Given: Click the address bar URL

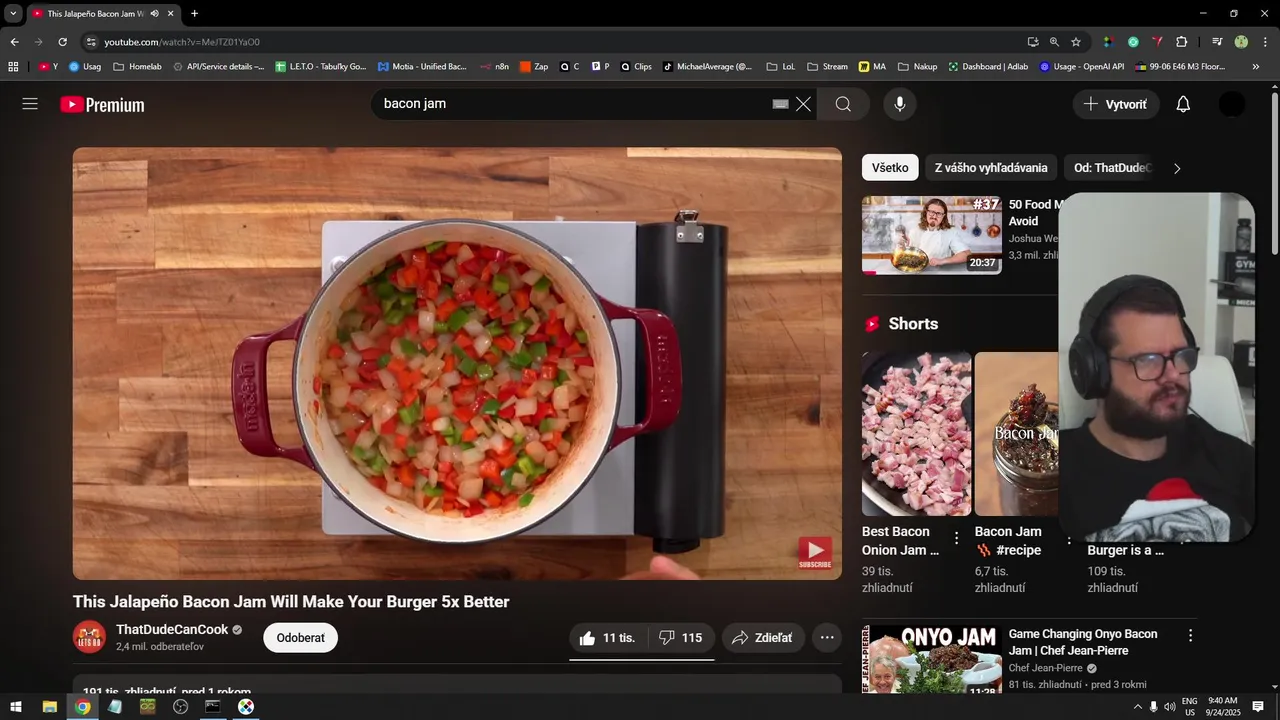Looking at the screenshot, I should point(182,42).
